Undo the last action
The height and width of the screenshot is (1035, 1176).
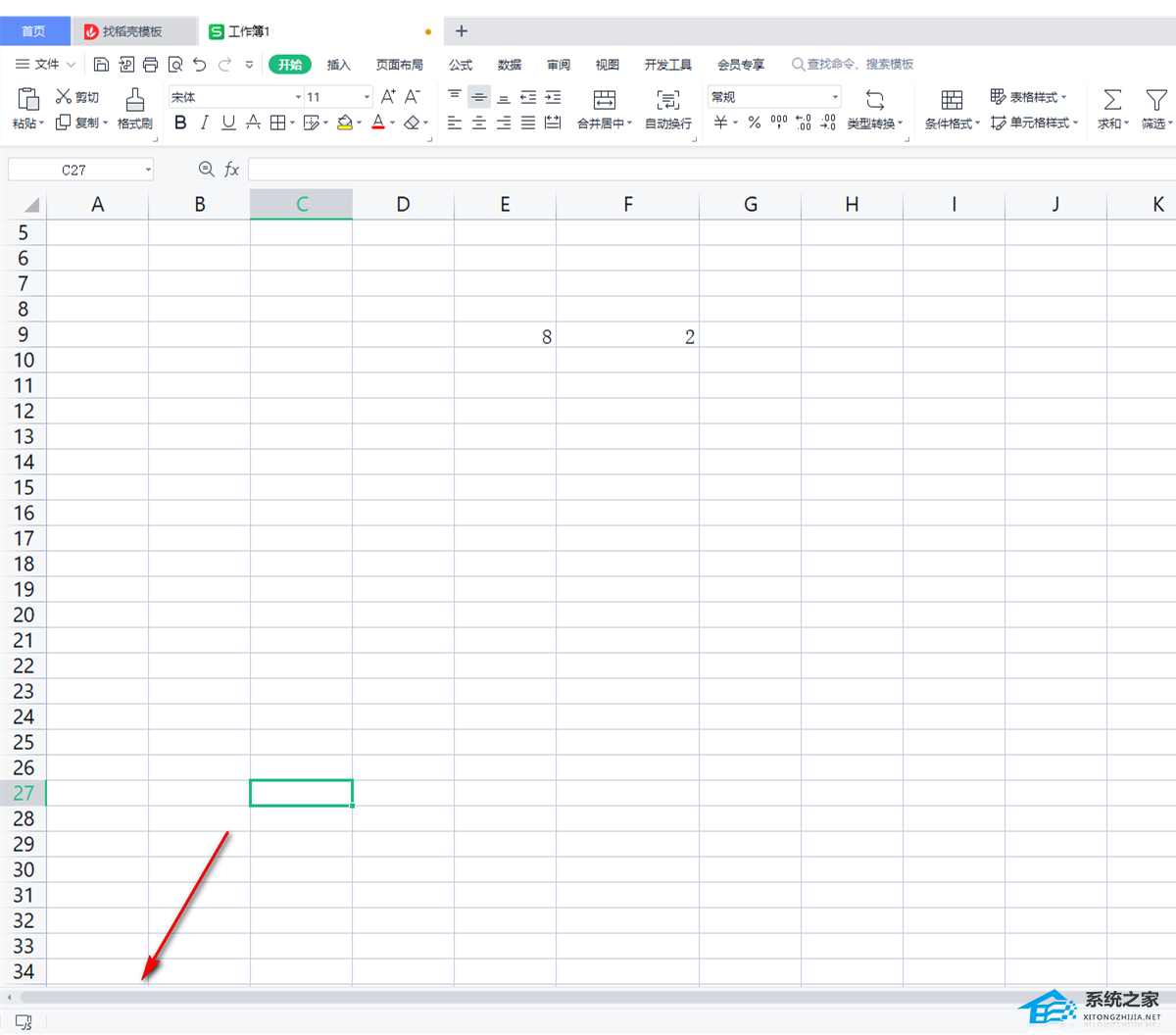200,65
